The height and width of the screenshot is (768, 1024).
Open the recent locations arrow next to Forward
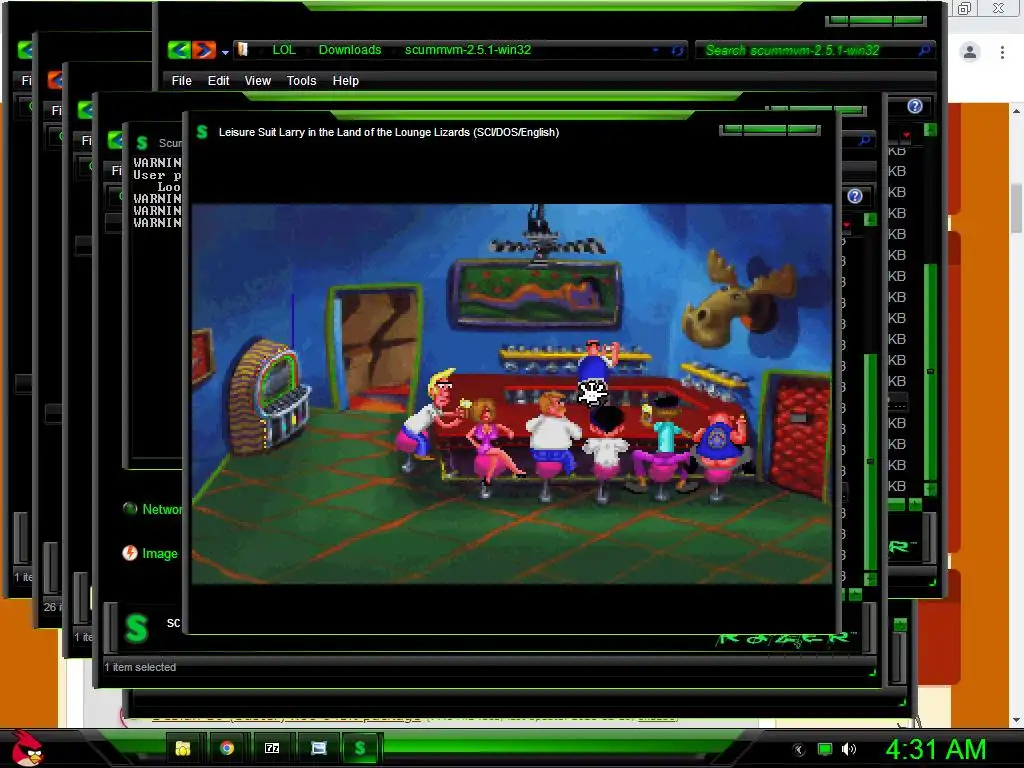225,52
